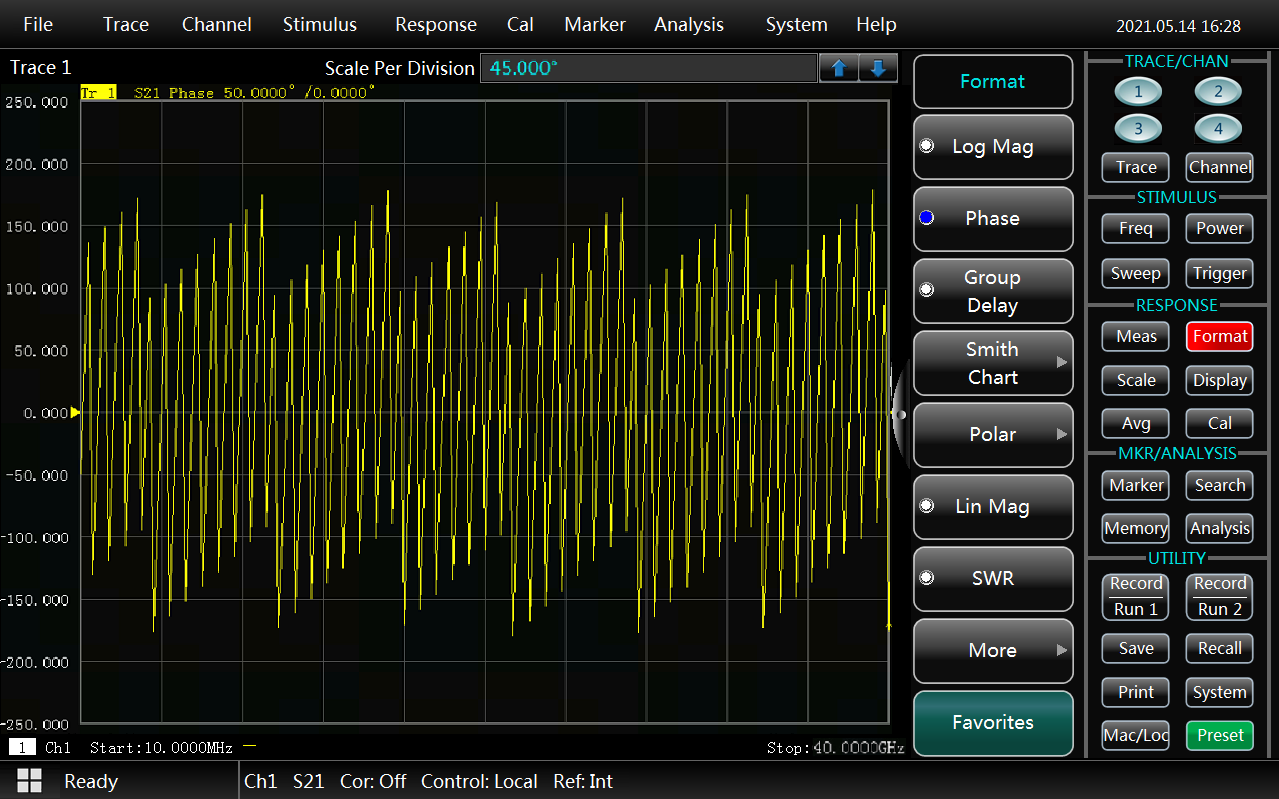This screenshot has height=799, width=1279.
Task: Open the File menu
Action: (x=38, y=25)
